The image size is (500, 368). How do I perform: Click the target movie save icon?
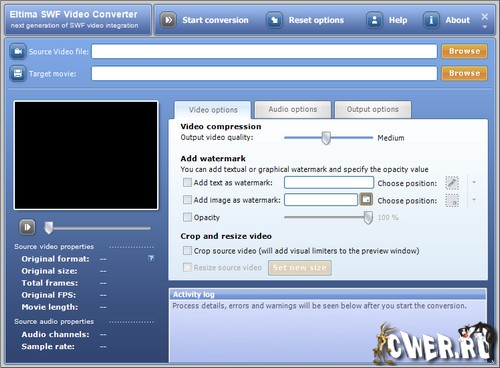18,73
